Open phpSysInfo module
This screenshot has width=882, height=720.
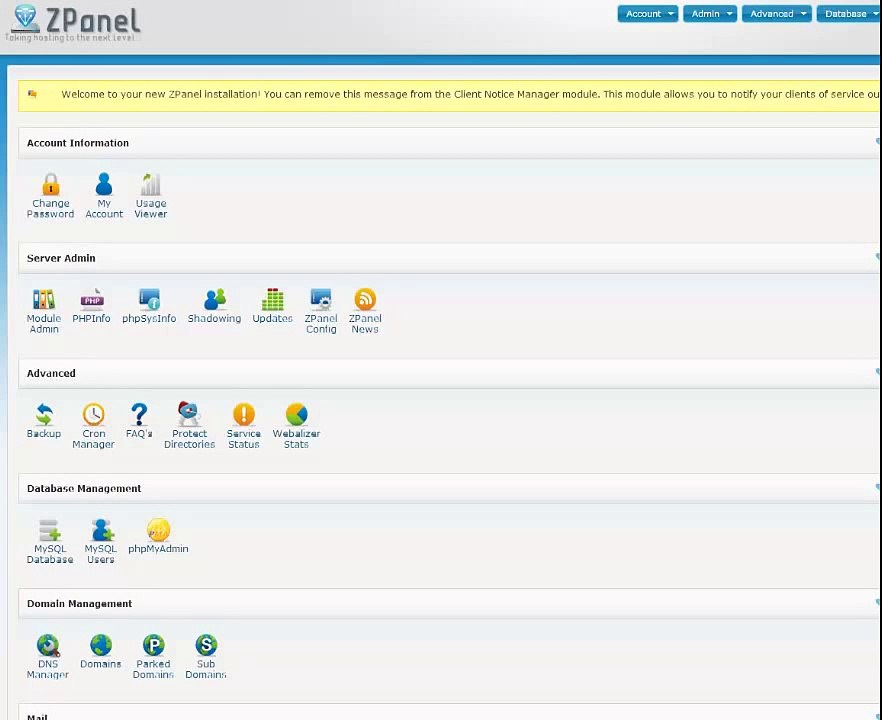click(149, 306)
